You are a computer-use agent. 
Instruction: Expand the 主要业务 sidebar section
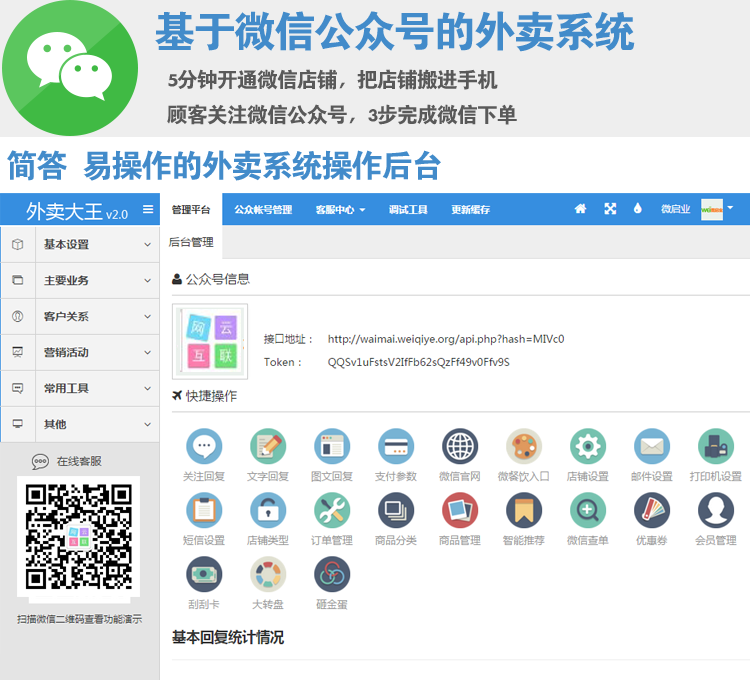point(80,280)
